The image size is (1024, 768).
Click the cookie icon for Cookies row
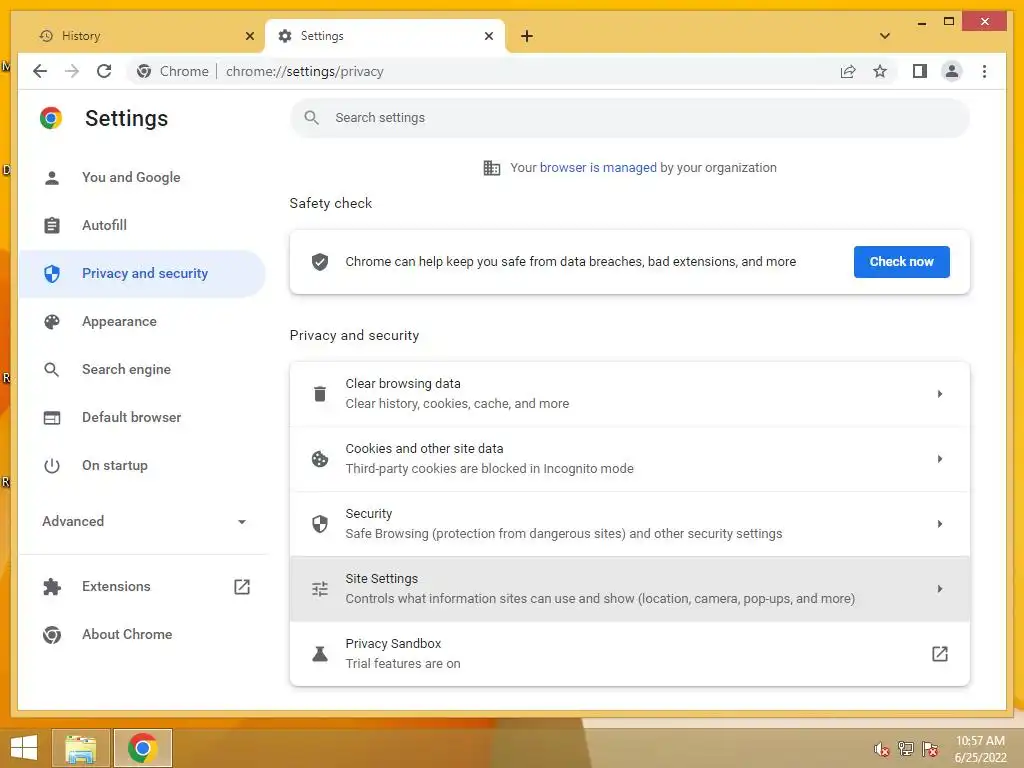(320, 459)
